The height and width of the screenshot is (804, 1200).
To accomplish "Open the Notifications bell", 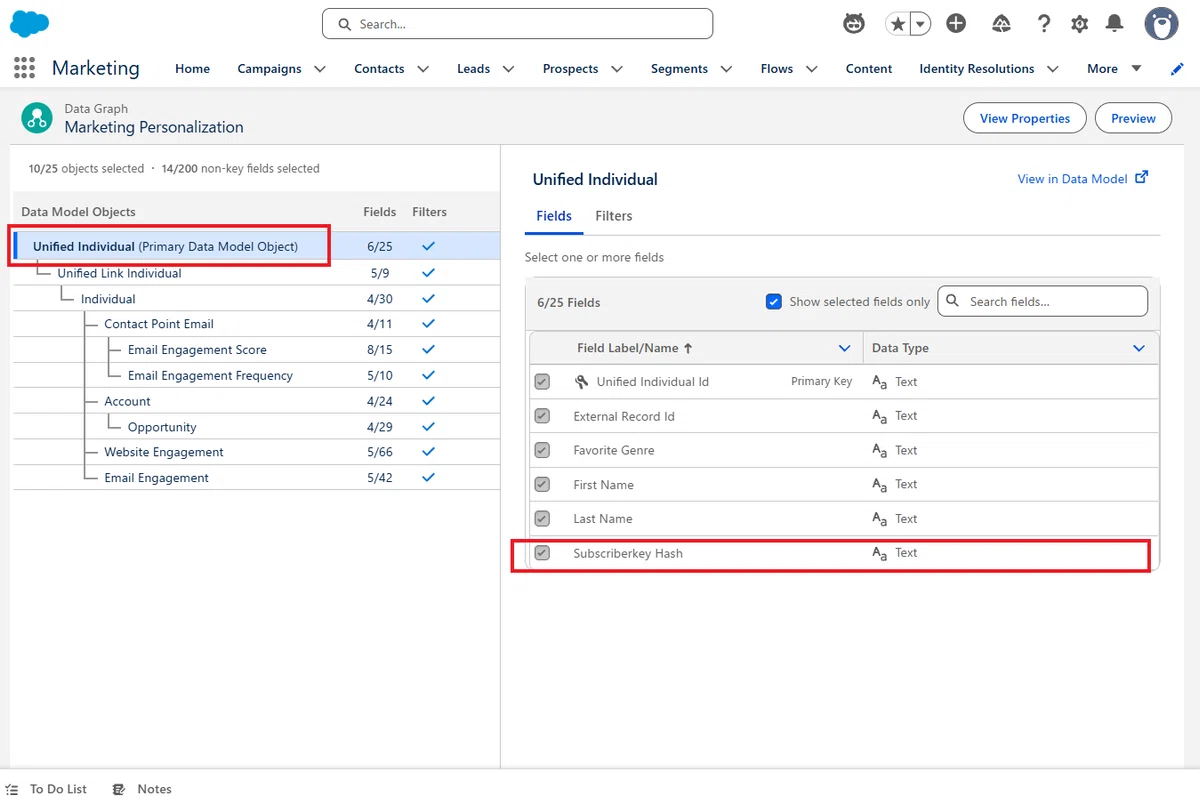I will 1114,23.
